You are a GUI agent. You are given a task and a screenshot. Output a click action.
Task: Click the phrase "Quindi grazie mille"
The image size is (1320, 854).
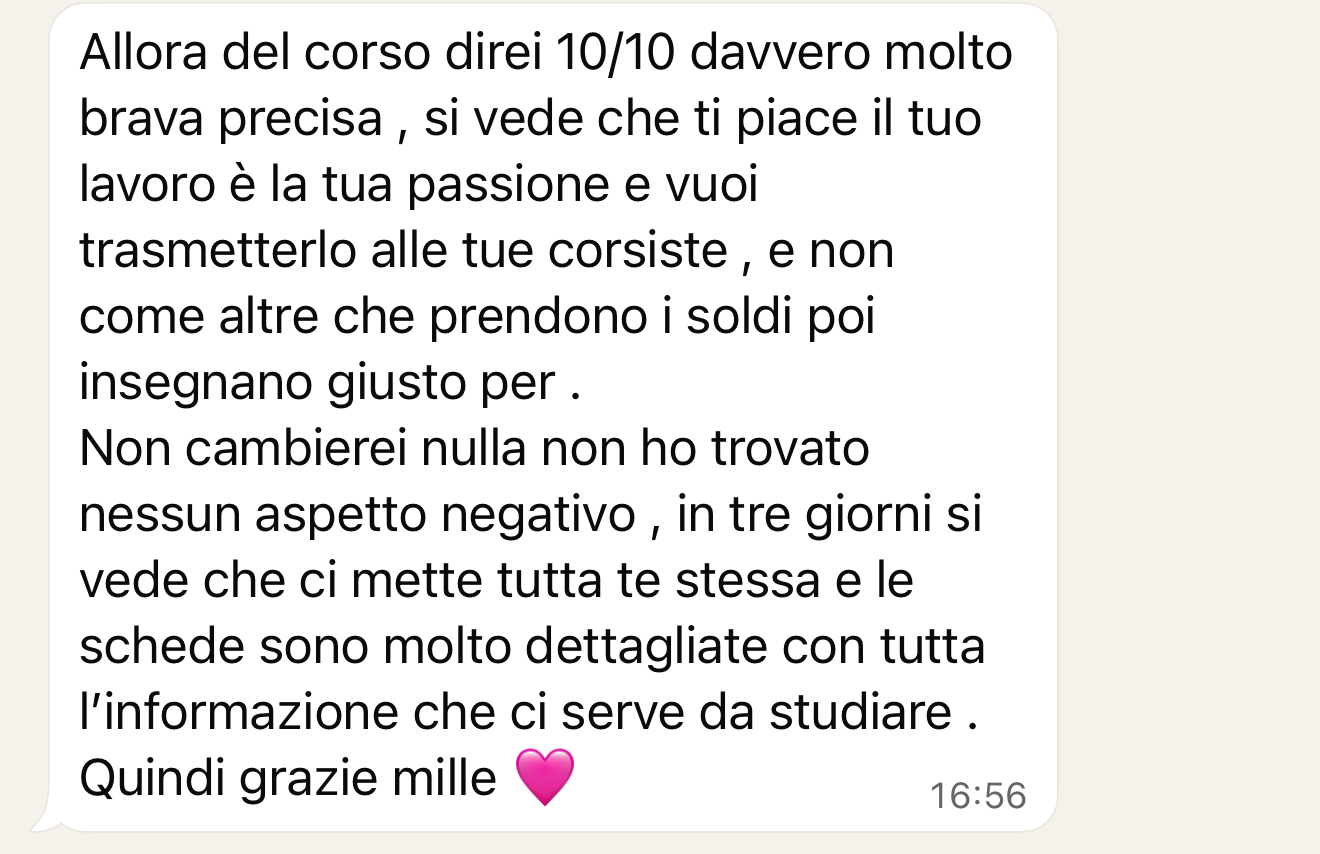pyautogui.click(x=288, y=778)
